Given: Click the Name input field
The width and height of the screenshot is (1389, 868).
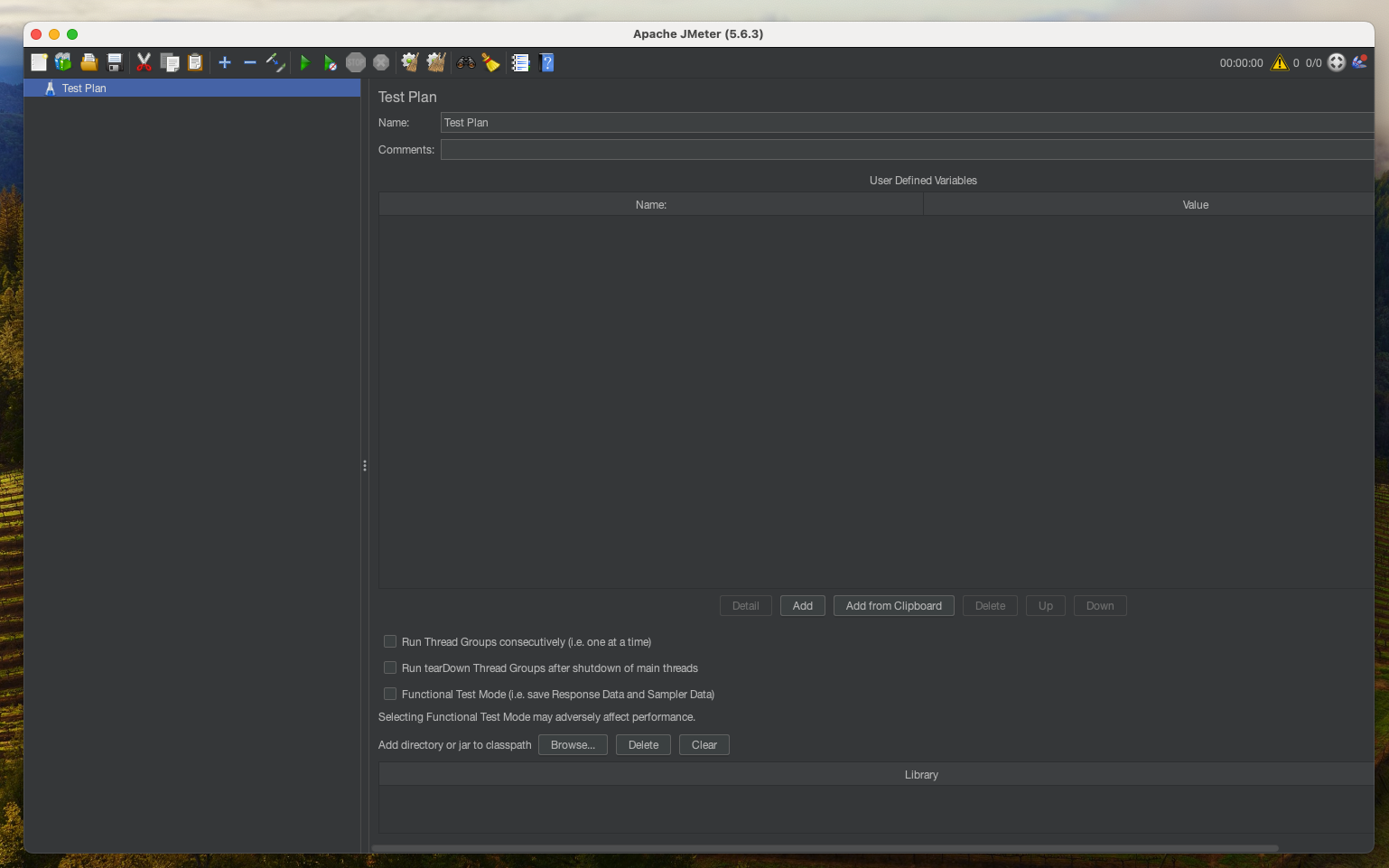Looking at the screenshot, I should pos(907,123).
